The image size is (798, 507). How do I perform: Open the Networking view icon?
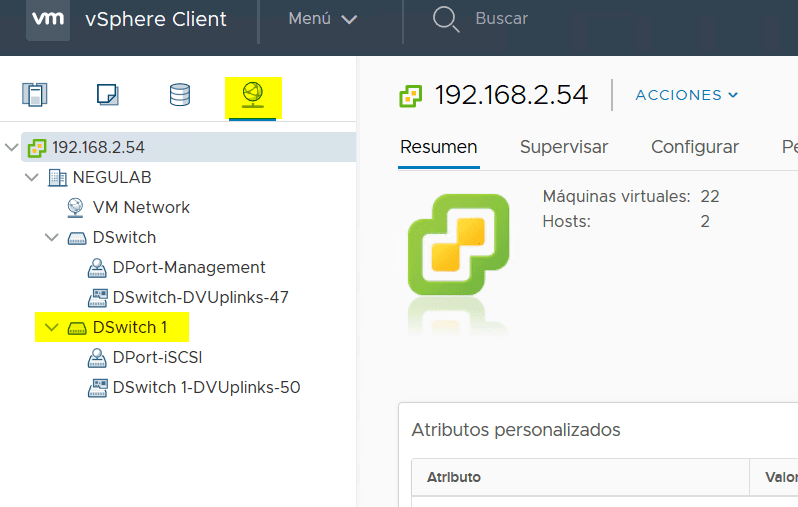(252, 95)
